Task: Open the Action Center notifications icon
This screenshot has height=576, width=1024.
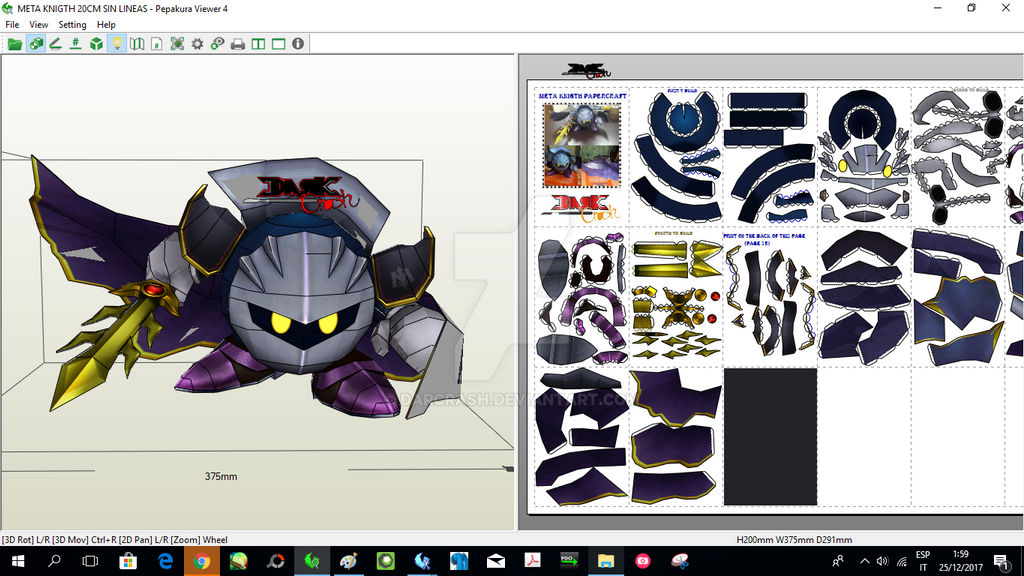Action: 1000,561
